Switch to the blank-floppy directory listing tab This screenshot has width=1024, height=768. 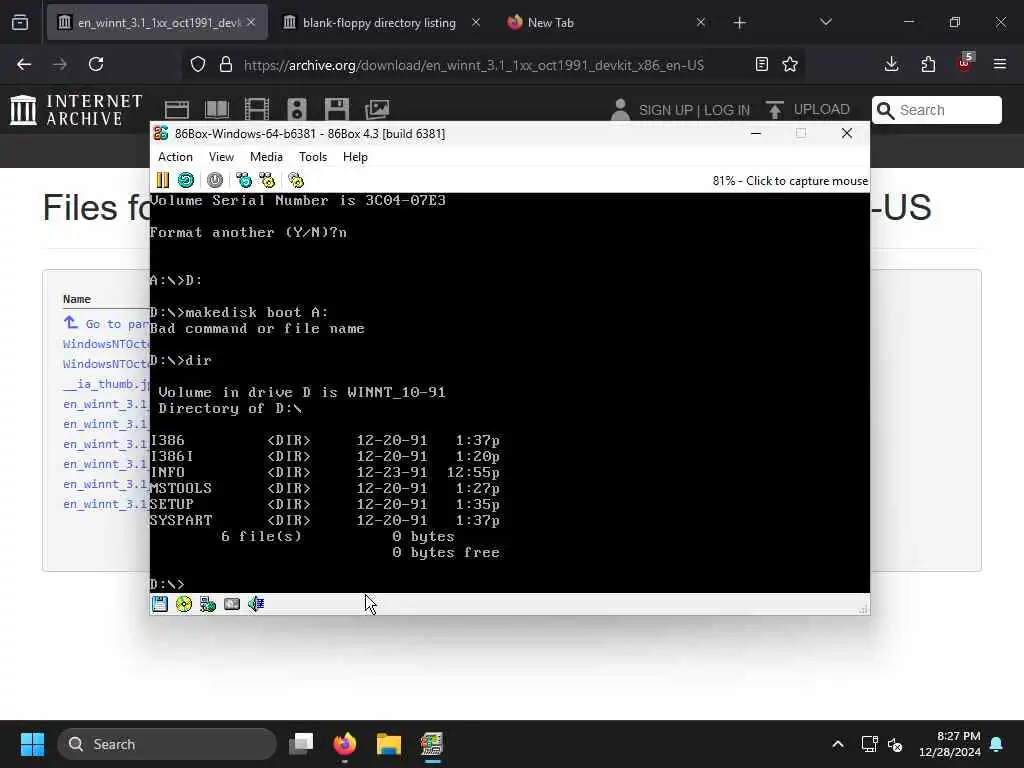coord(379,23)
